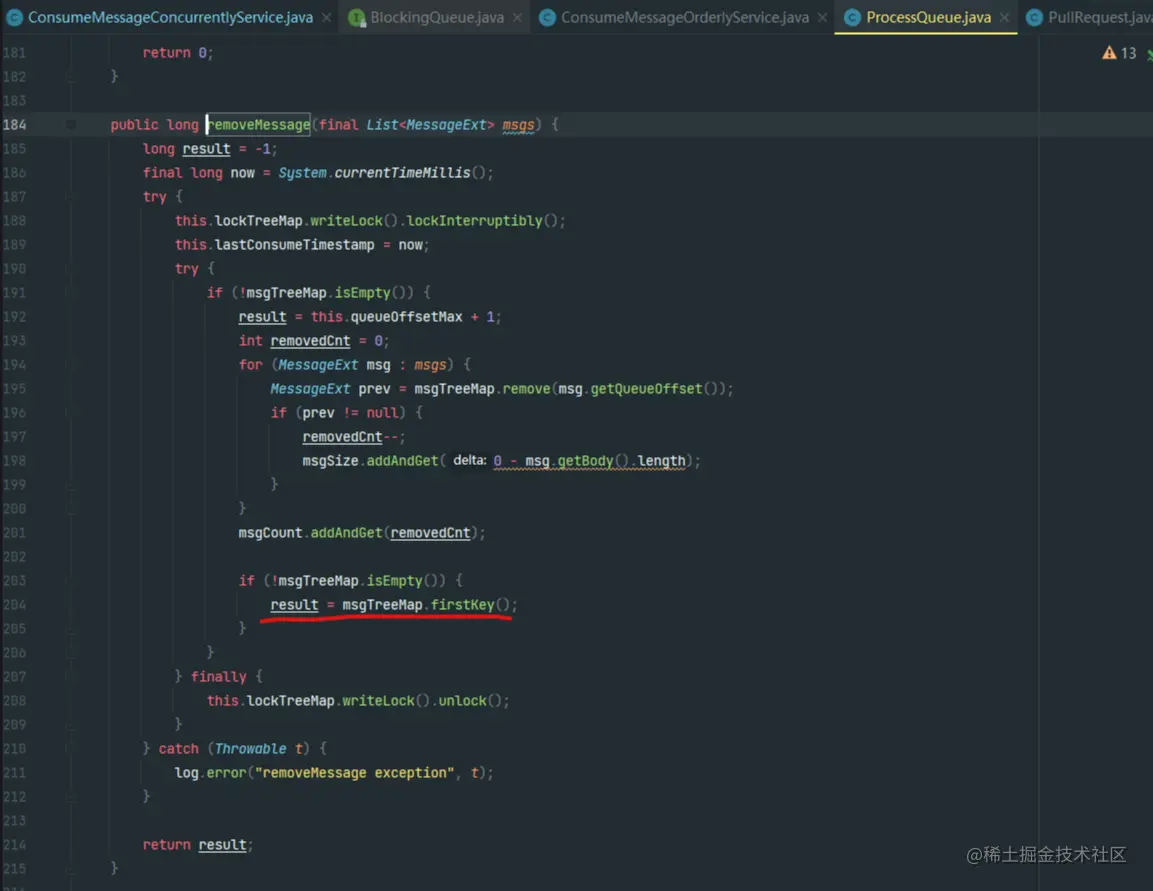
Task: Click the class icon on ConsumeMessageOrderlyService tab
Action: (547, 18)
